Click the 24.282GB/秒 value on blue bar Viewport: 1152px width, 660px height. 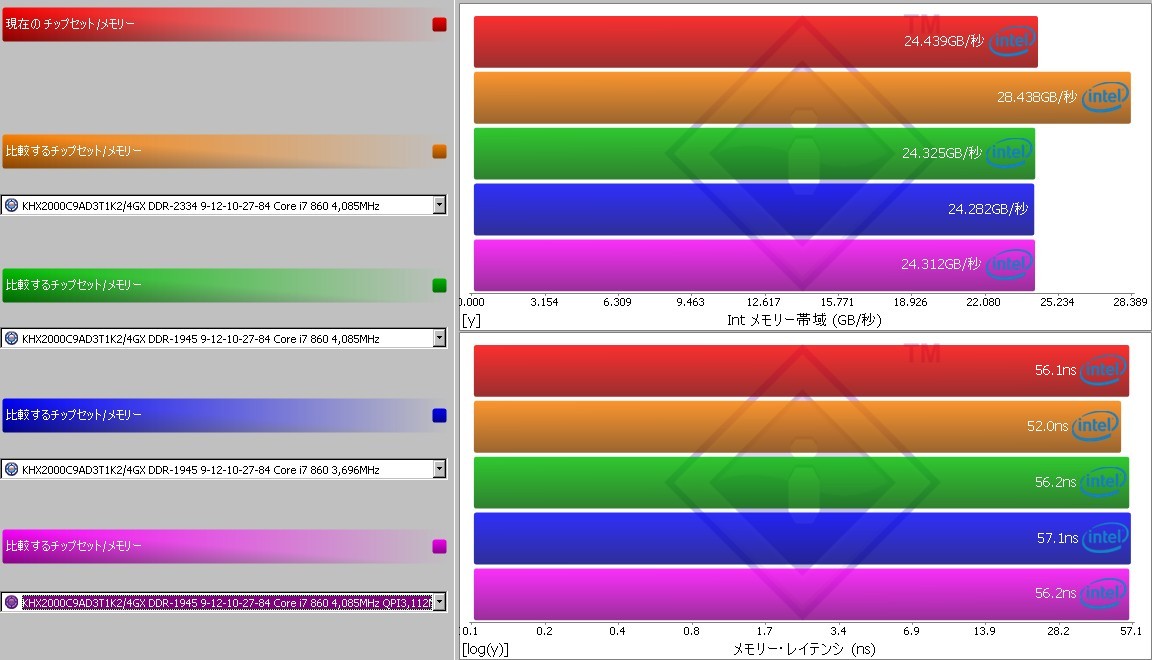click(987, 209)
